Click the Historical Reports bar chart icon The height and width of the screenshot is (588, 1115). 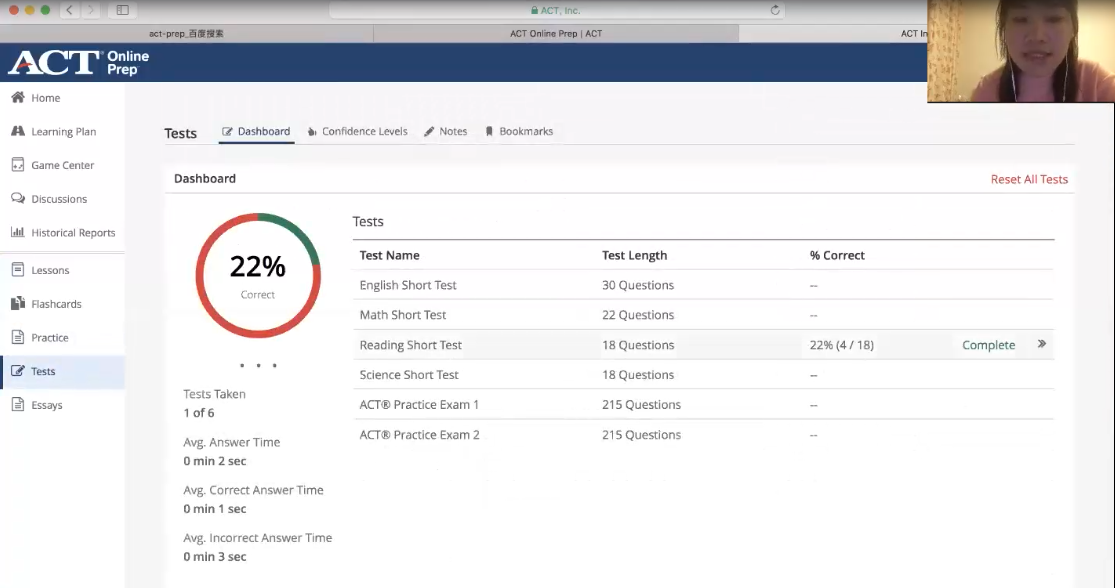[18, 232]
